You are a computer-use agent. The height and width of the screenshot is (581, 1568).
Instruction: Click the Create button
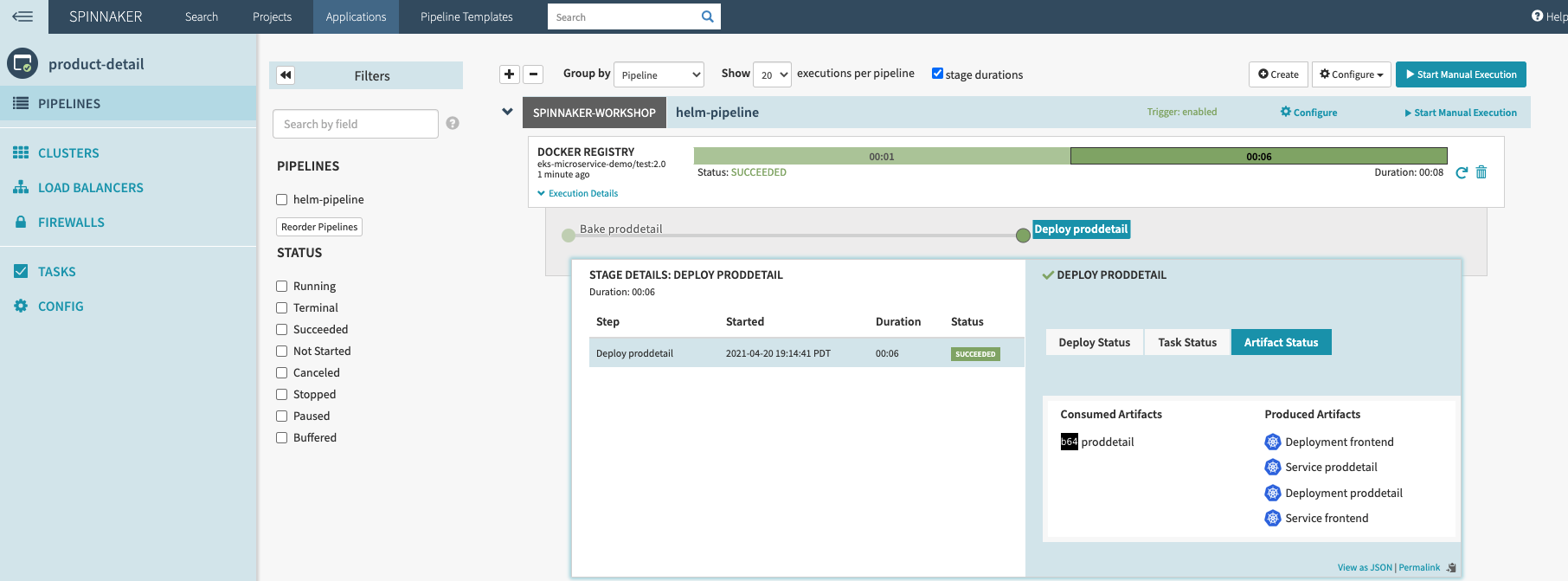pyautogui.click(x=1278, y=74)
